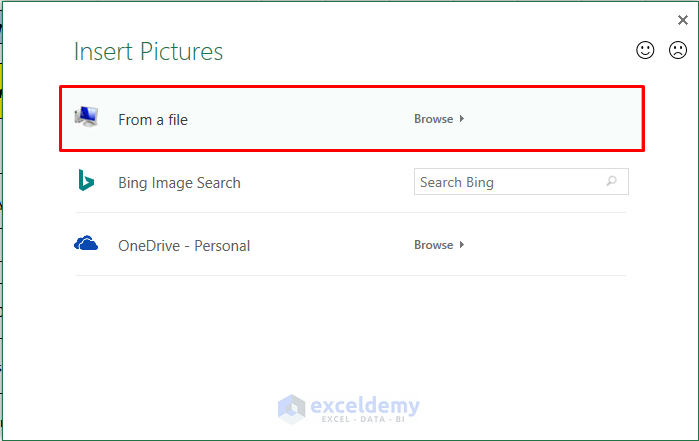Click the exceldemy watermark text

pyautogui.click(x=365, y=405)
